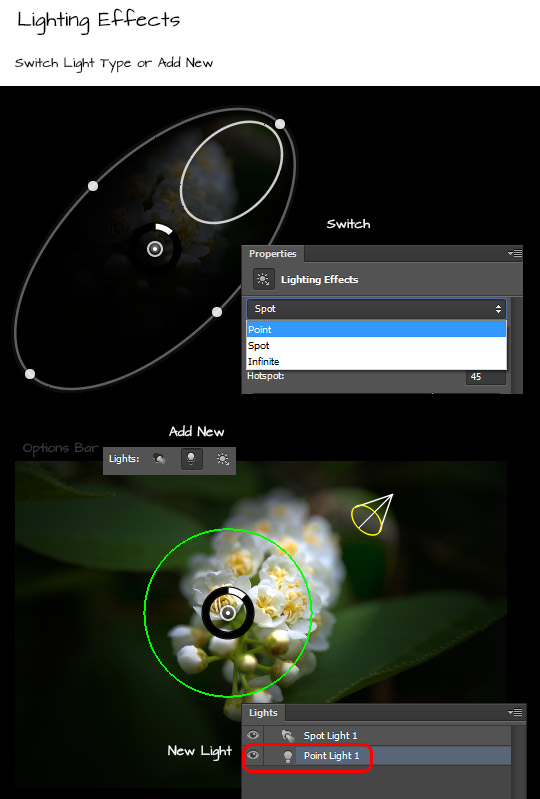Screen dimensions: 540x799
Task: Click the Point Light 1 bulb icon
Action: click(288, 756)
